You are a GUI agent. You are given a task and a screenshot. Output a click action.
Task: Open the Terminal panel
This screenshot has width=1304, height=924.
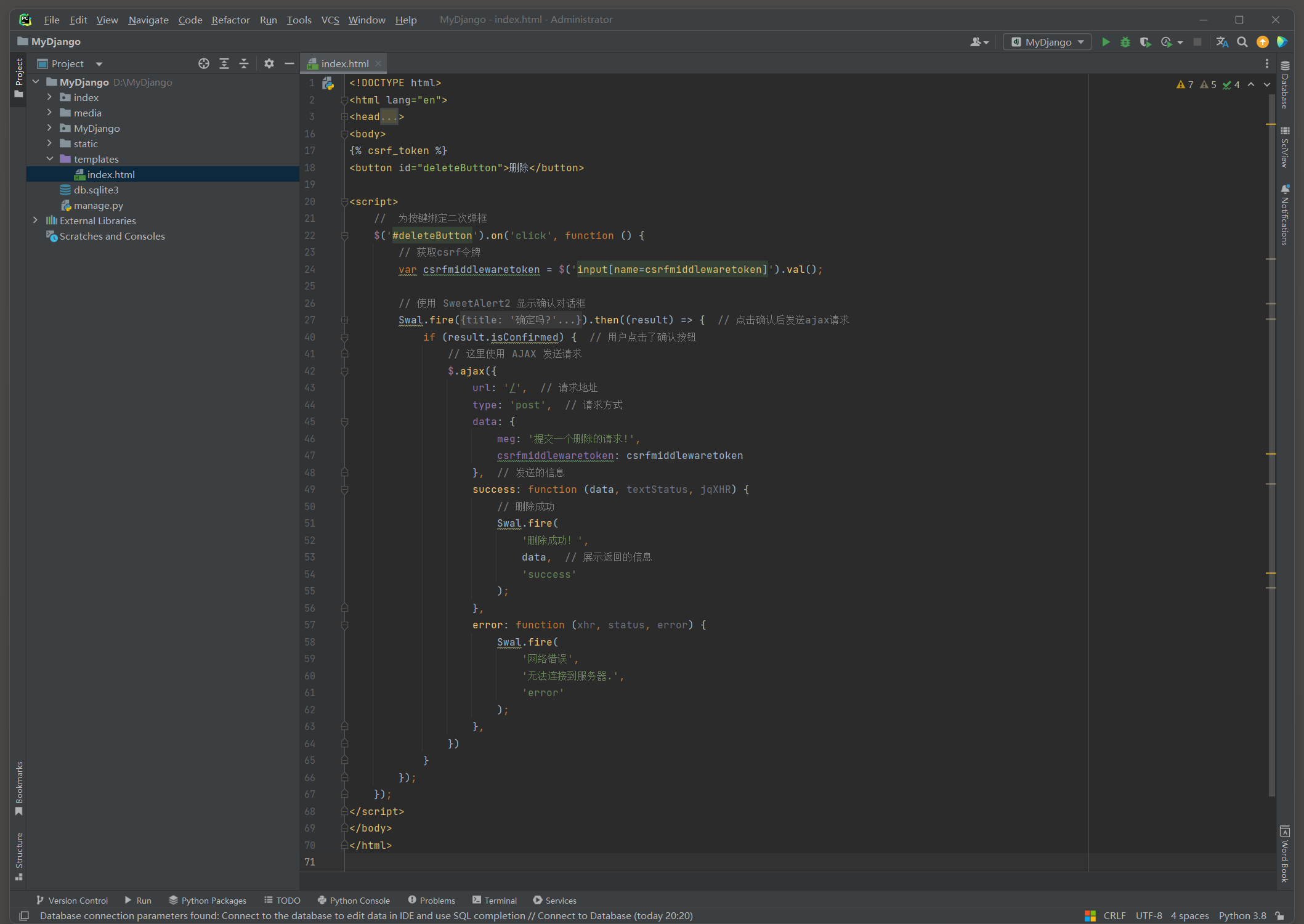click(x=495, y=900)
